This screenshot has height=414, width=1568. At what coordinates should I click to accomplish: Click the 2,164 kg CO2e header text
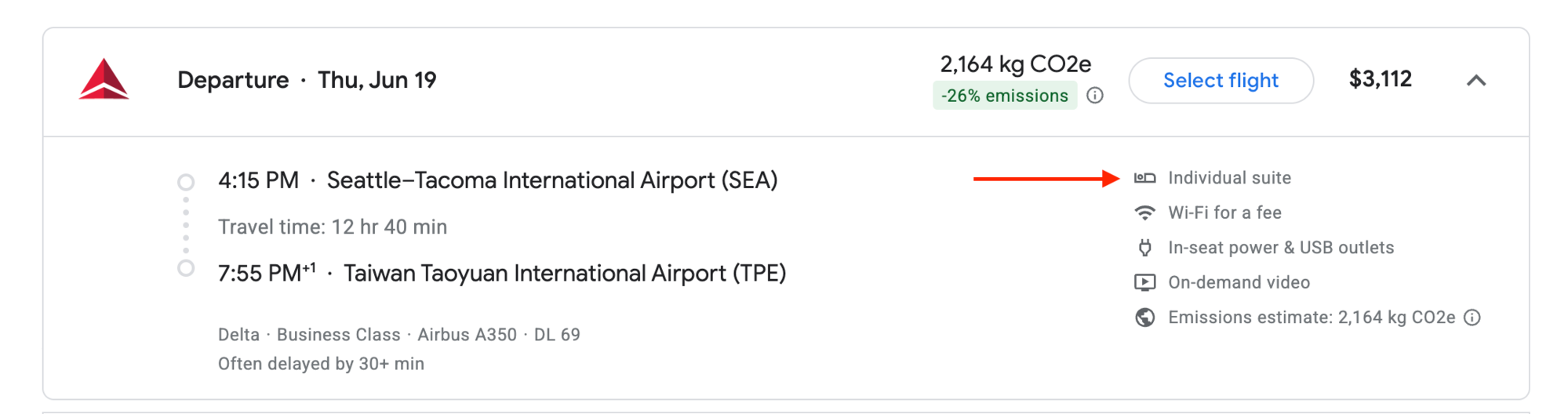(1015, 64)
